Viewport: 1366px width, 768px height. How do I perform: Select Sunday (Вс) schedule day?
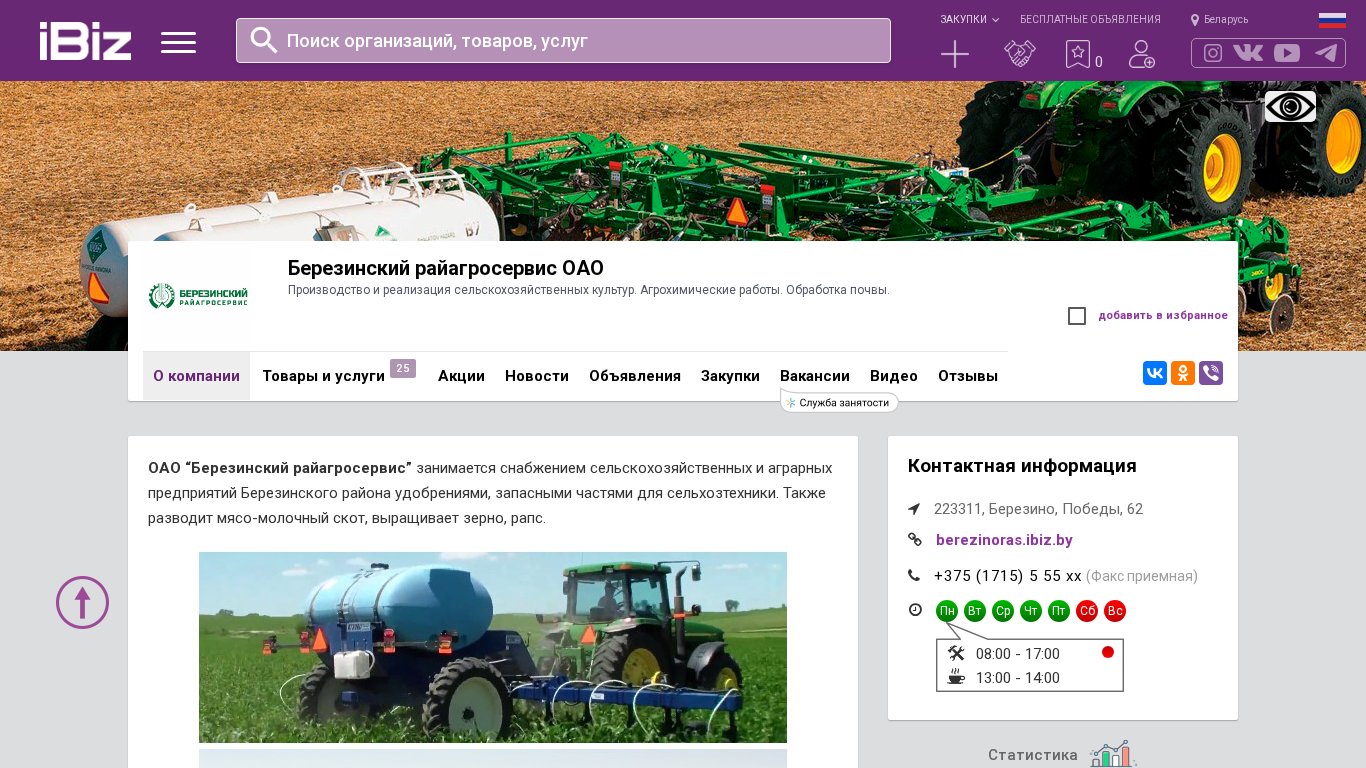coord(1115,611)
